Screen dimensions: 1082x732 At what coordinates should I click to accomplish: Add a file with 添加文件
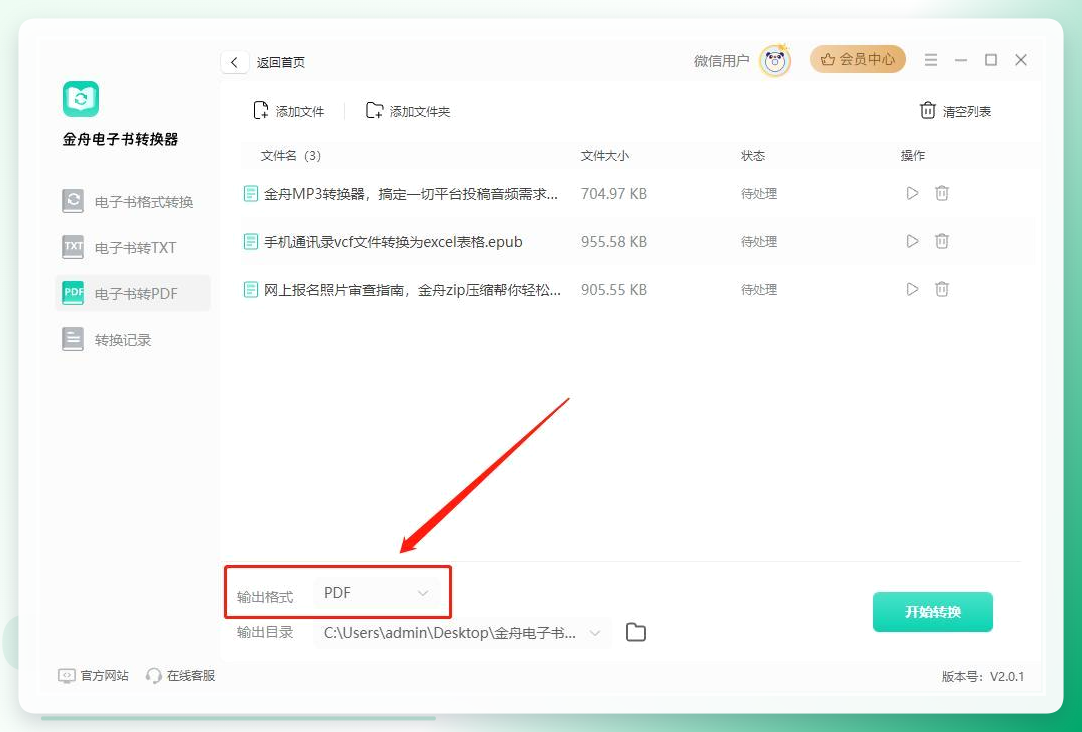288,110
